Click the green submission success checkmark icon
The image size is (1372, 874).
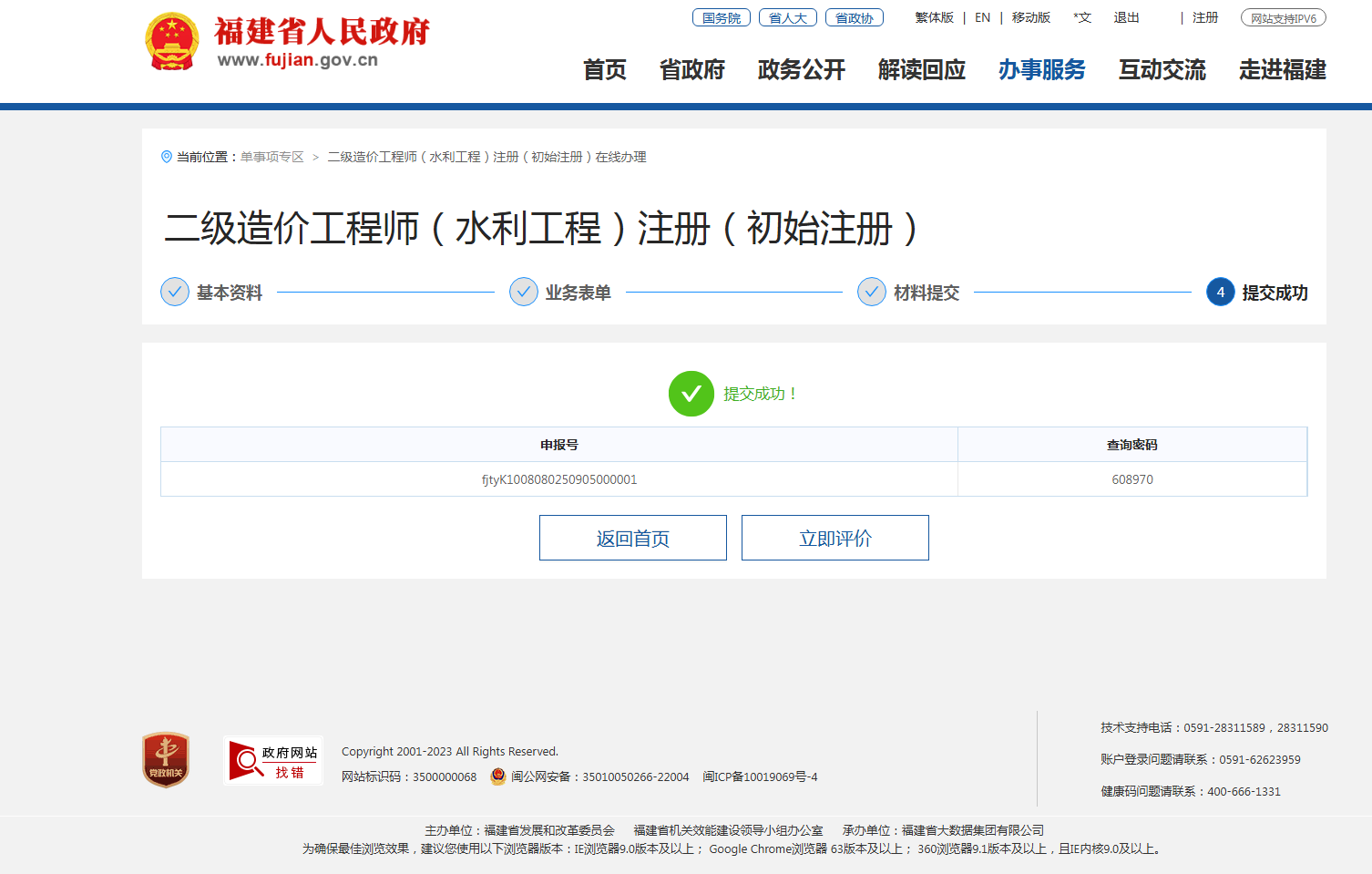(691, 394)
